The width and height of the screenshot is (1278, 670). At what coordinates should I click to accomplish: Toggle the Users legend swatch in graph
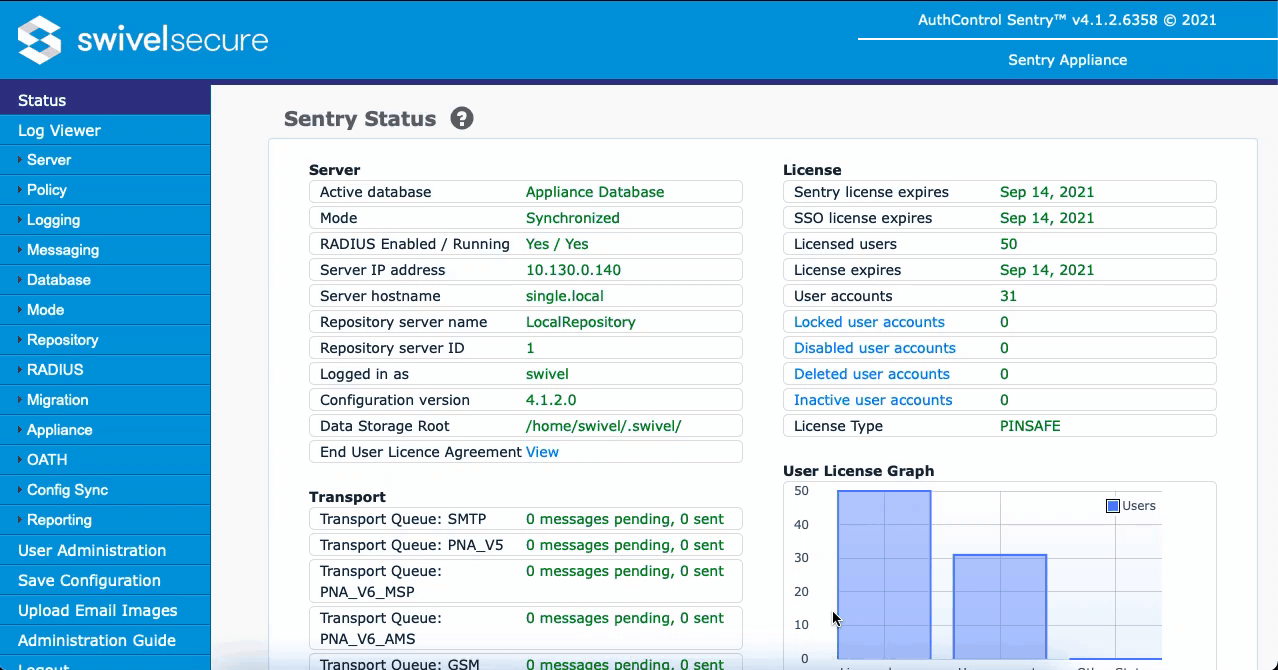click(1112, 506)
